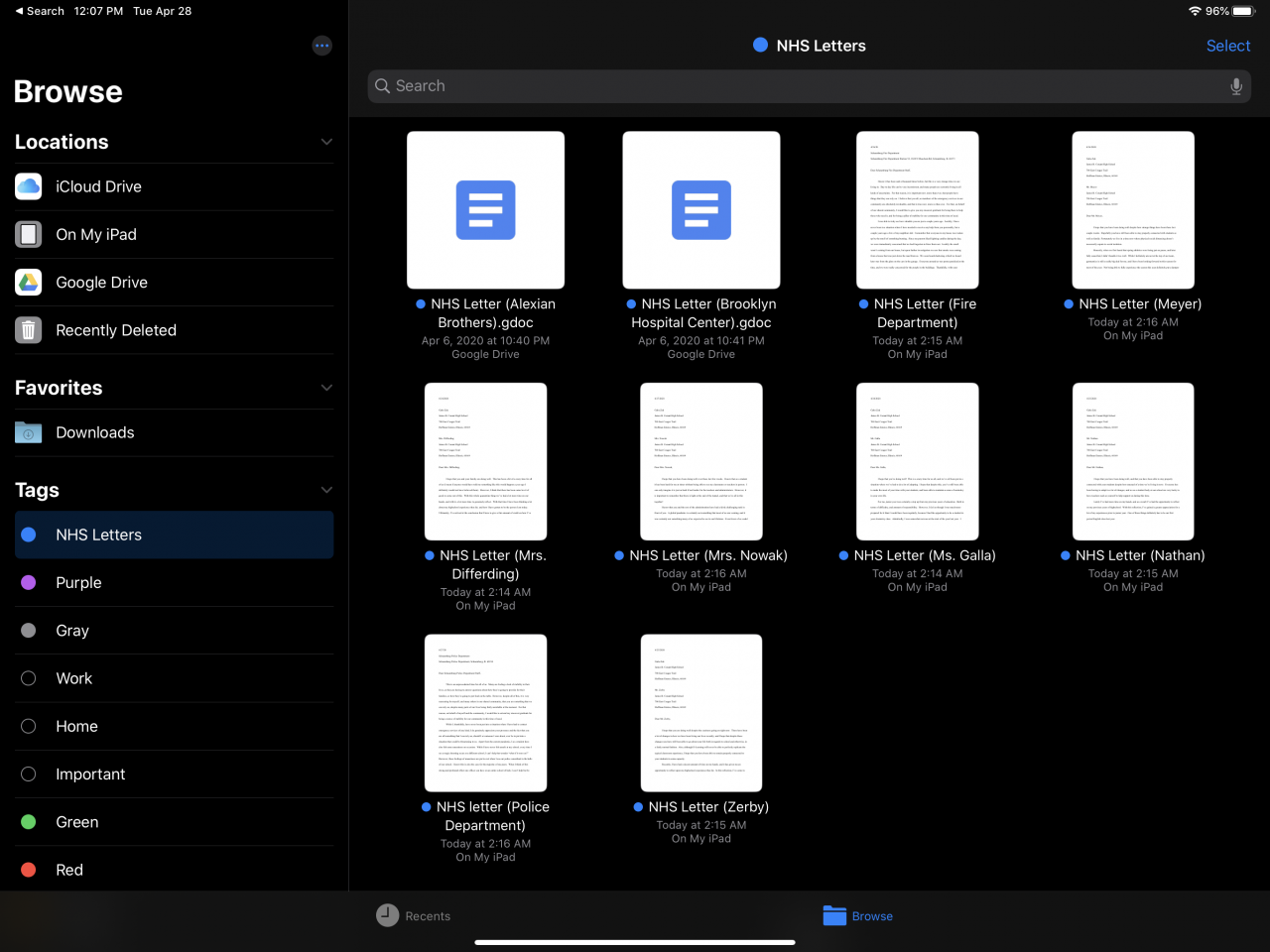
Task: Collapse the Tags section
Action: point(326,490)
